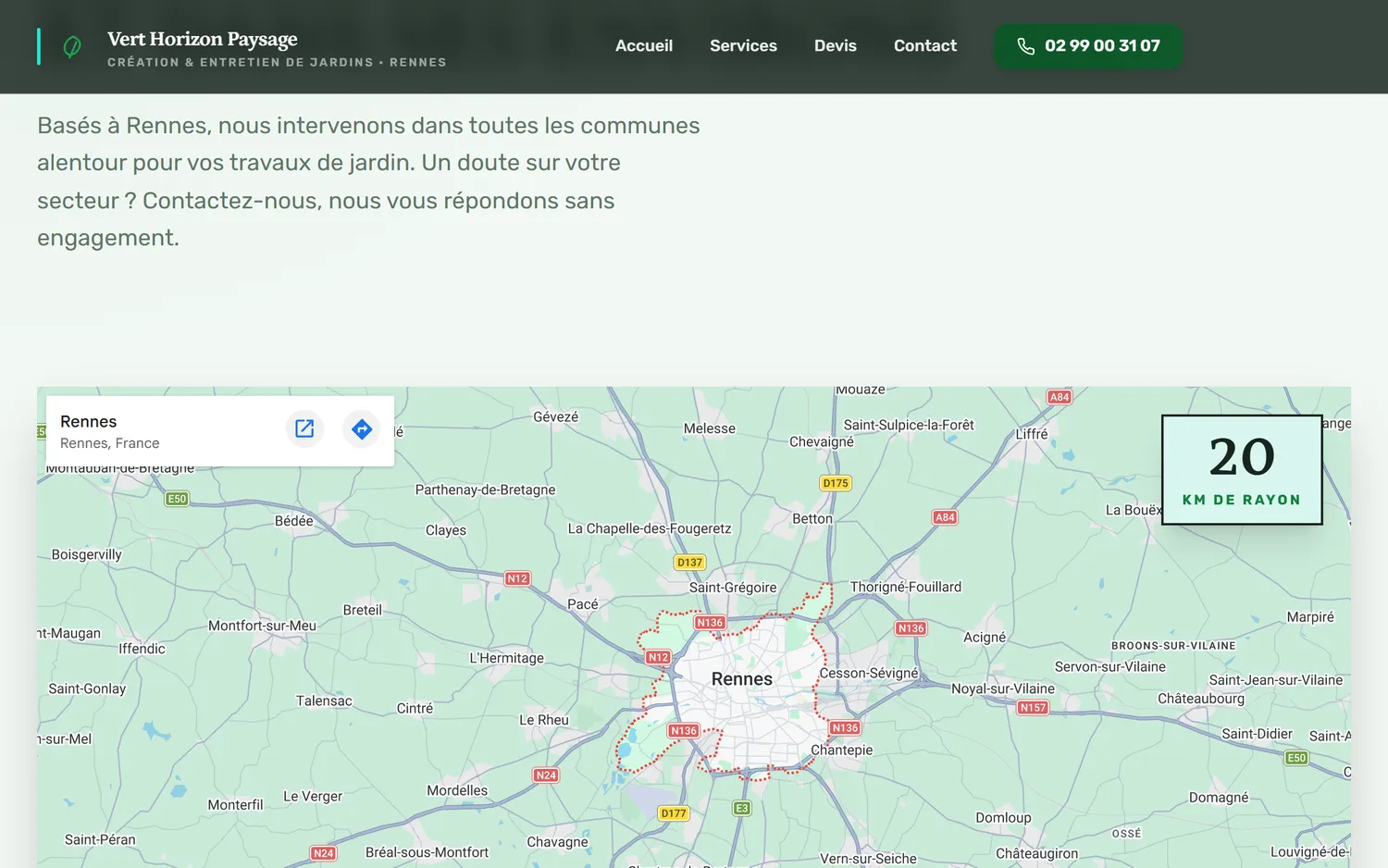Click the 20 km de rayon badge

point(1242,470)
